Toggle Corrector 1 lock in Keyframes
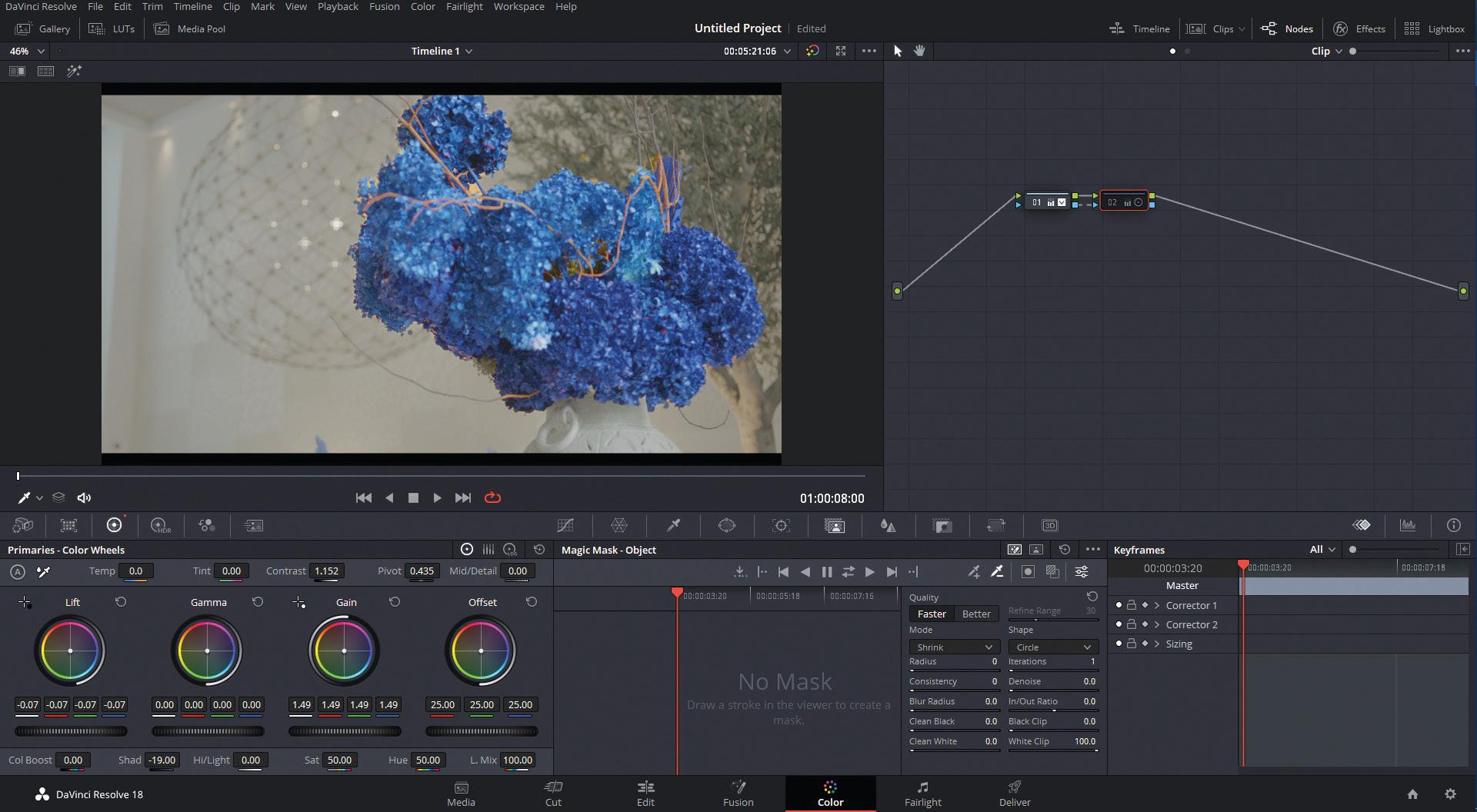1477x812 pixels. (1132, 605)
